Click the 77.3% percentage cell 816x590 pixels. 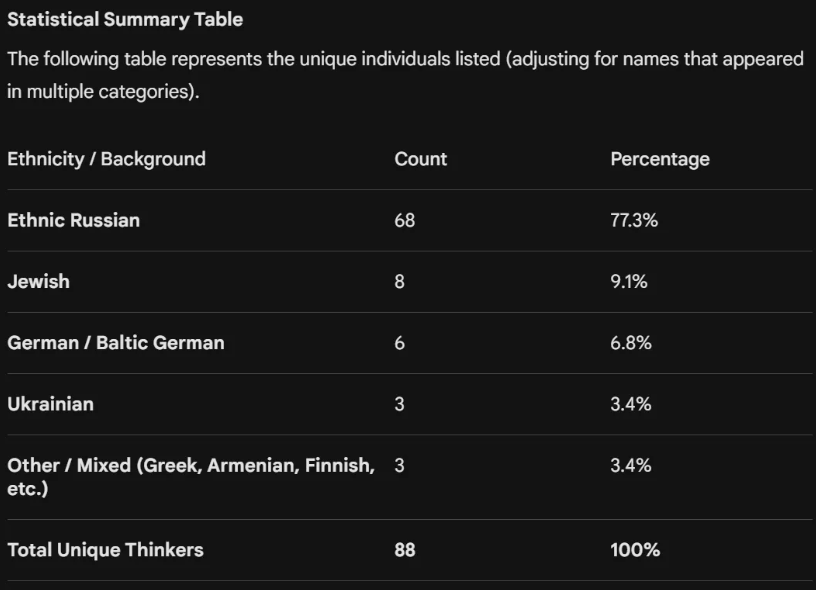pyautogui.click(x=634, y=220)
